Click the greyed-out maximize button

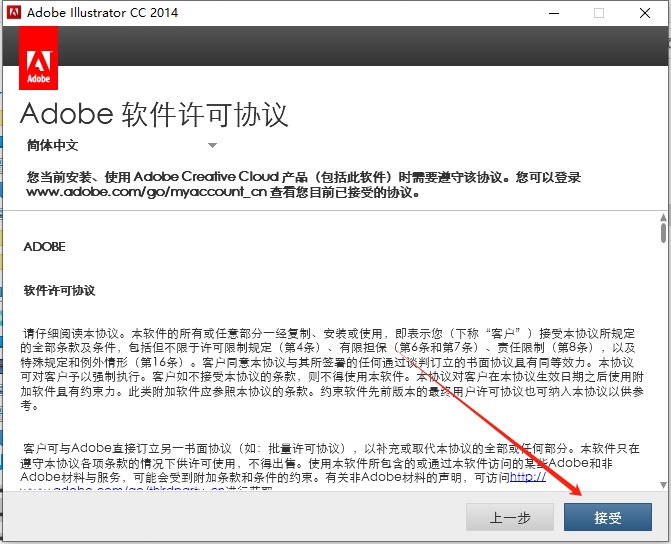coord(598,13)
